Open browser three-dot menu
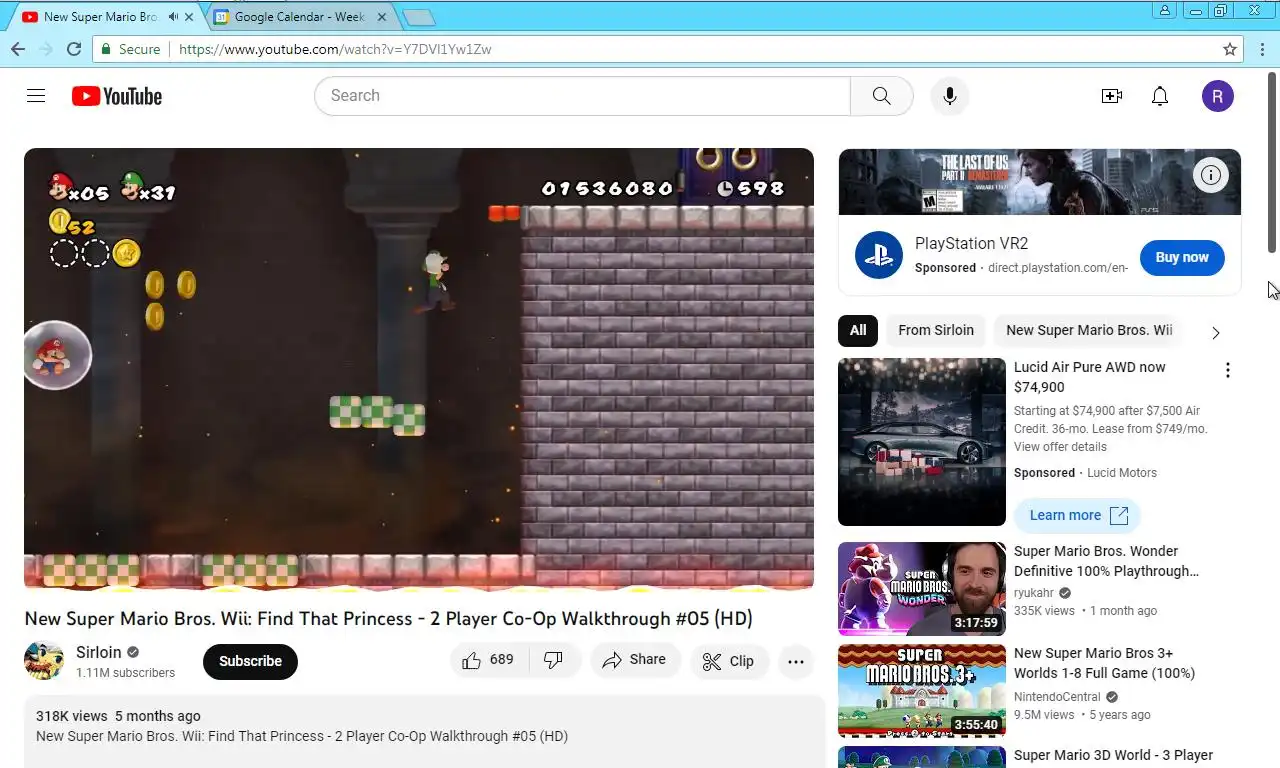The image size is (1280, 768). tap(1261, 49)
